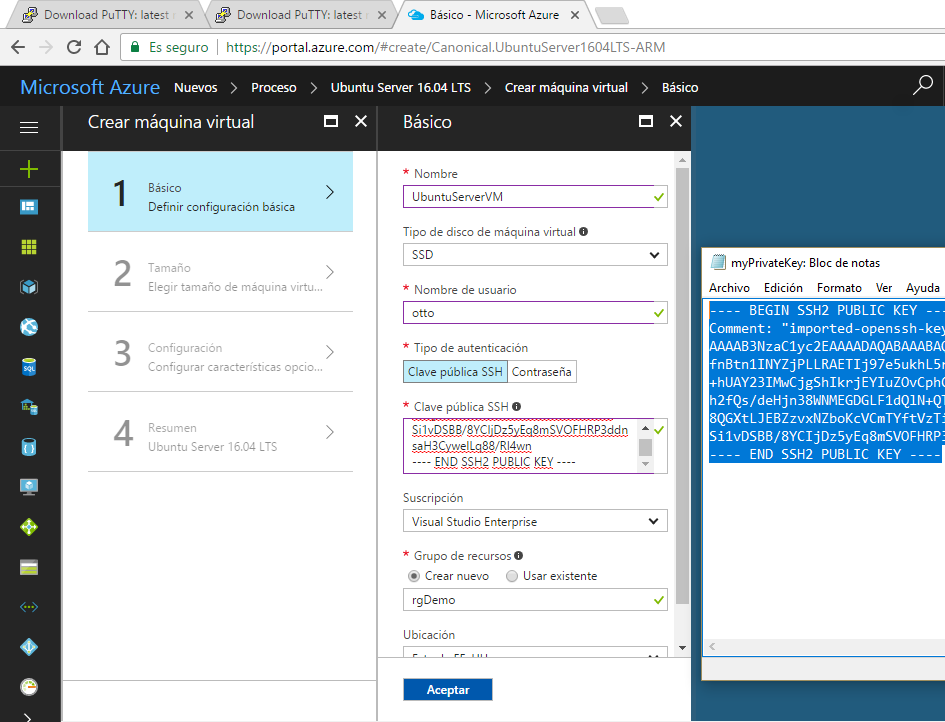Expand the sidebar with bottom chevron

[x=28, y=716]
